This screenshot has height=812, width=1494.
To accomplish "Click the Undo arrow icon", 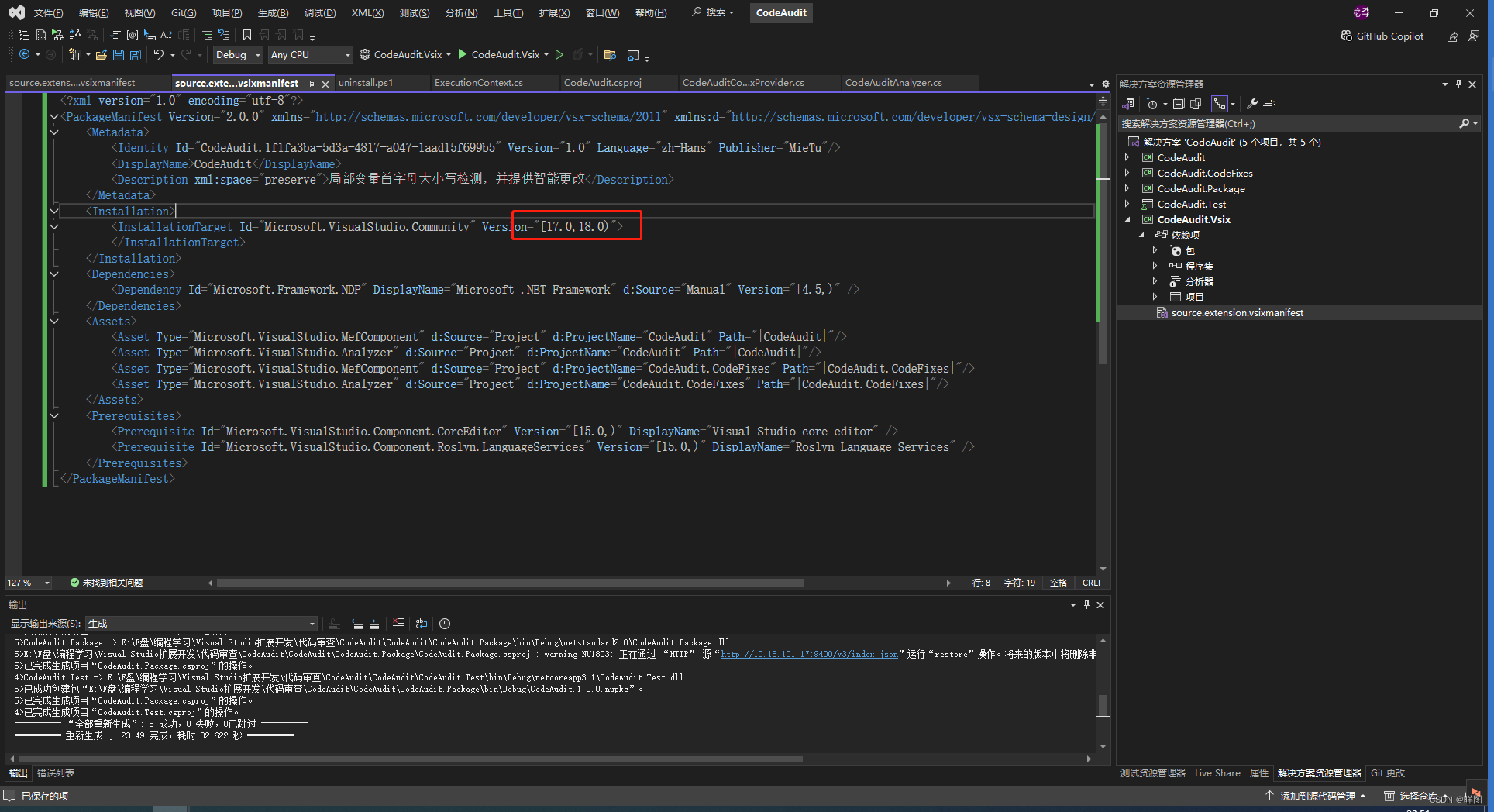I will (159, 55).
